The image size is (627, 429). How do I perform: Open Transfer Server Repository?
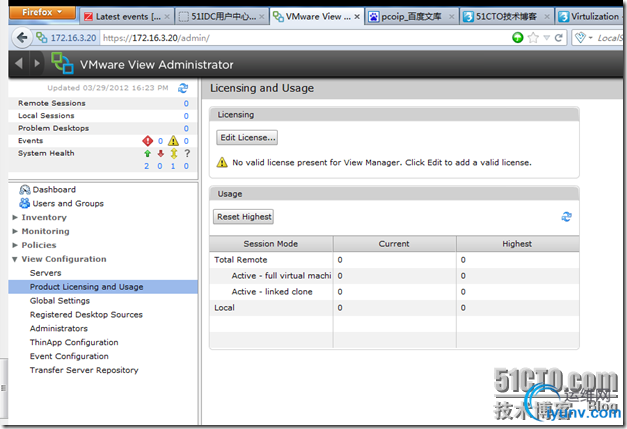[x=84, y=370]
